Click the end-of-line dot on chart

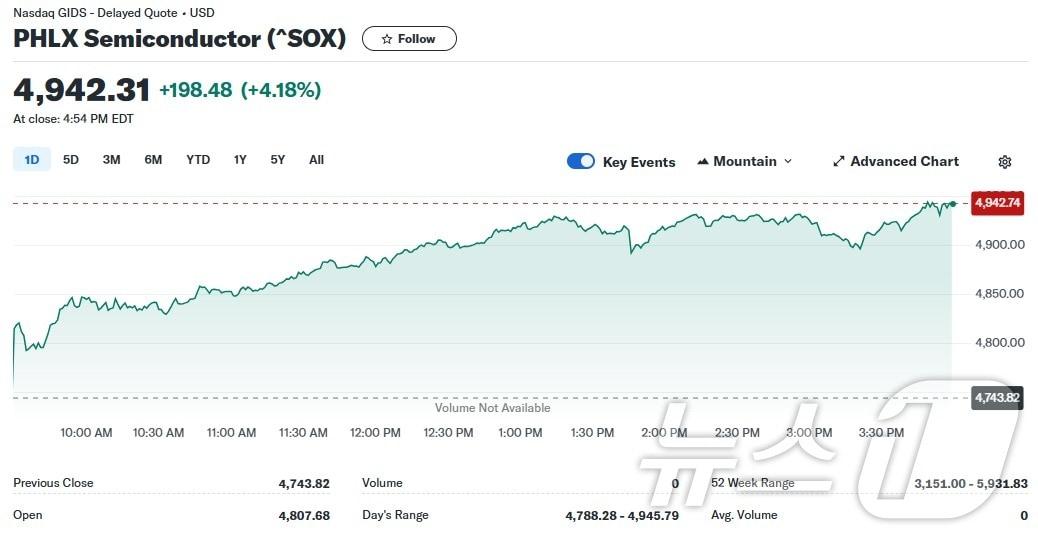(953, 204)
